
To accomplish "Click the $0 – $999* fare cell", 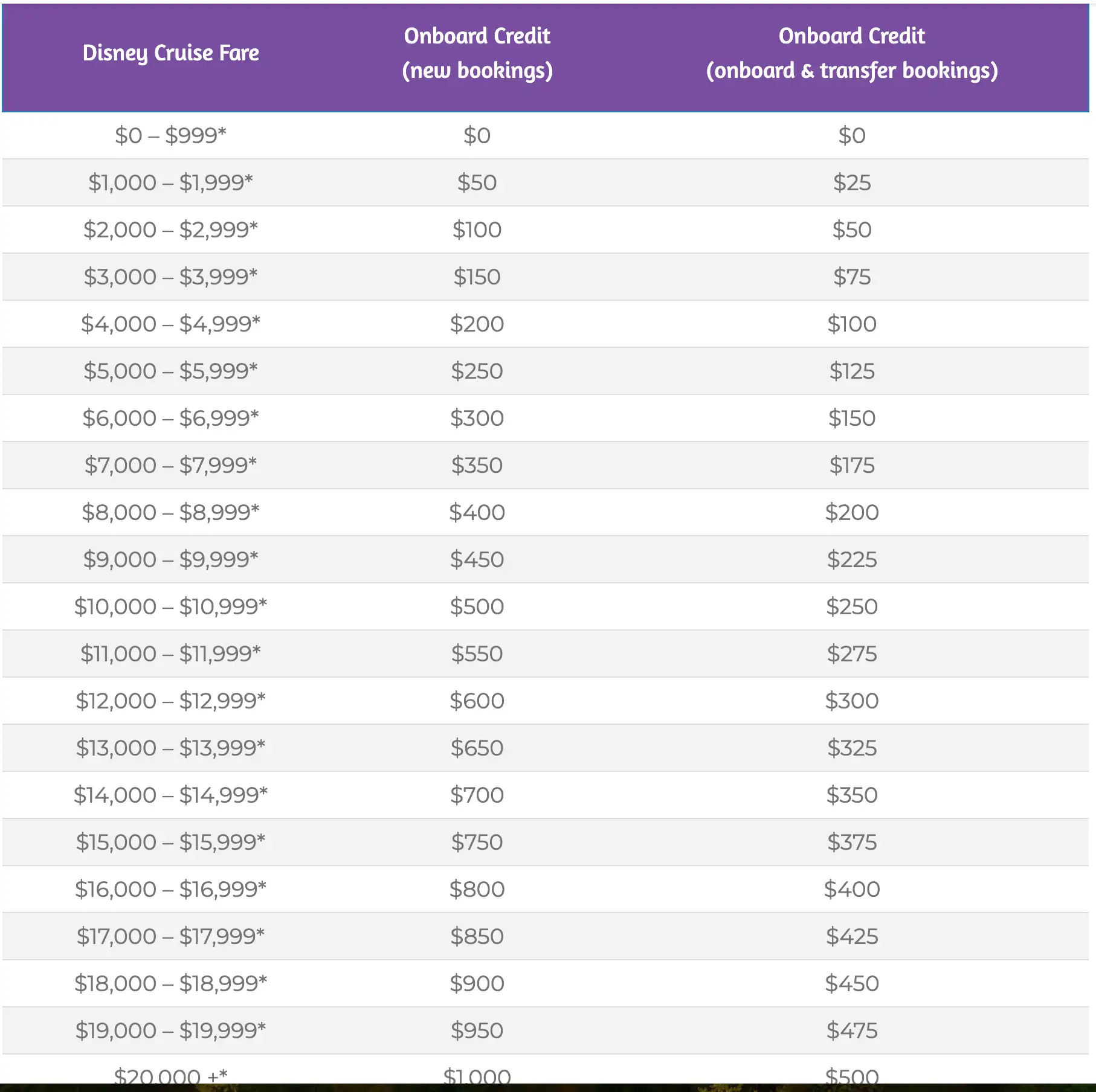I will (x=171, y=135).
